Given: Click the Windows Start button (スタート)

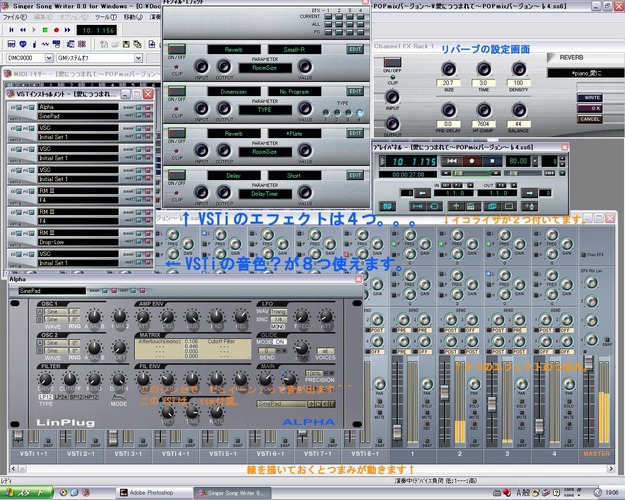Looking at the screenshot, I should click(x=26, y=492).
